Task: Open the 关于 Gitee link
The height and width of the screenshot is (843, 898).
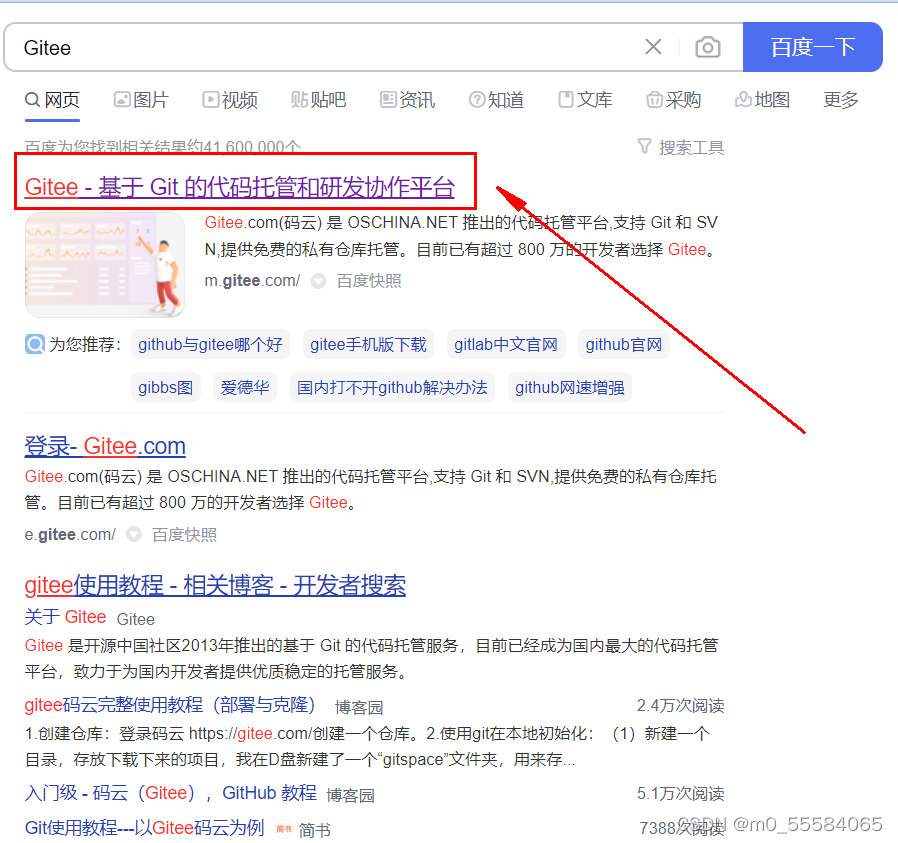Action: [x=65, y=617]
